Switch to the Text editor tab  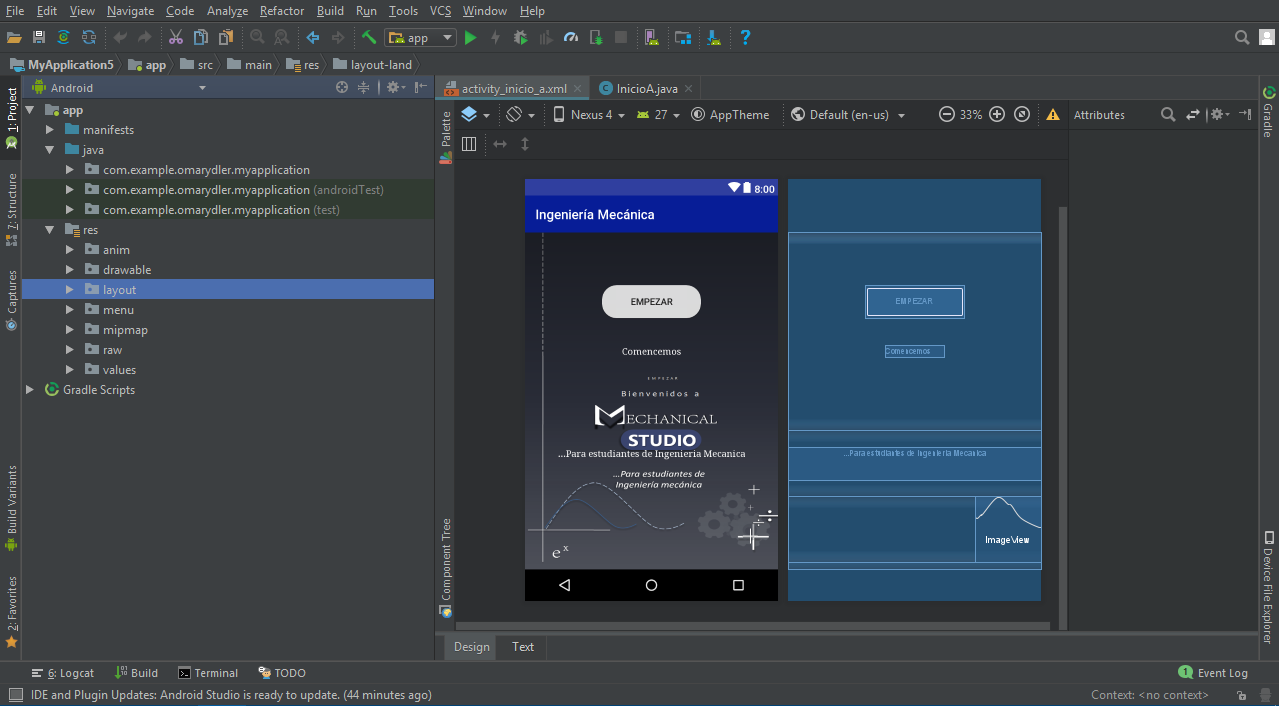[x=523, y=647]
